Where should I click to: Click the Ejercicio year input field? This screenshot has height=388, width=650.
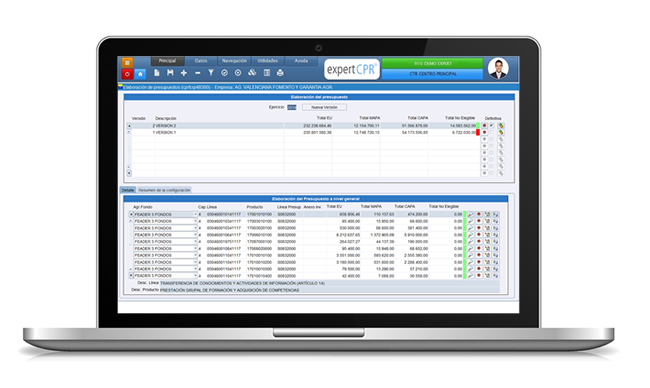click(x=292, y=107)
